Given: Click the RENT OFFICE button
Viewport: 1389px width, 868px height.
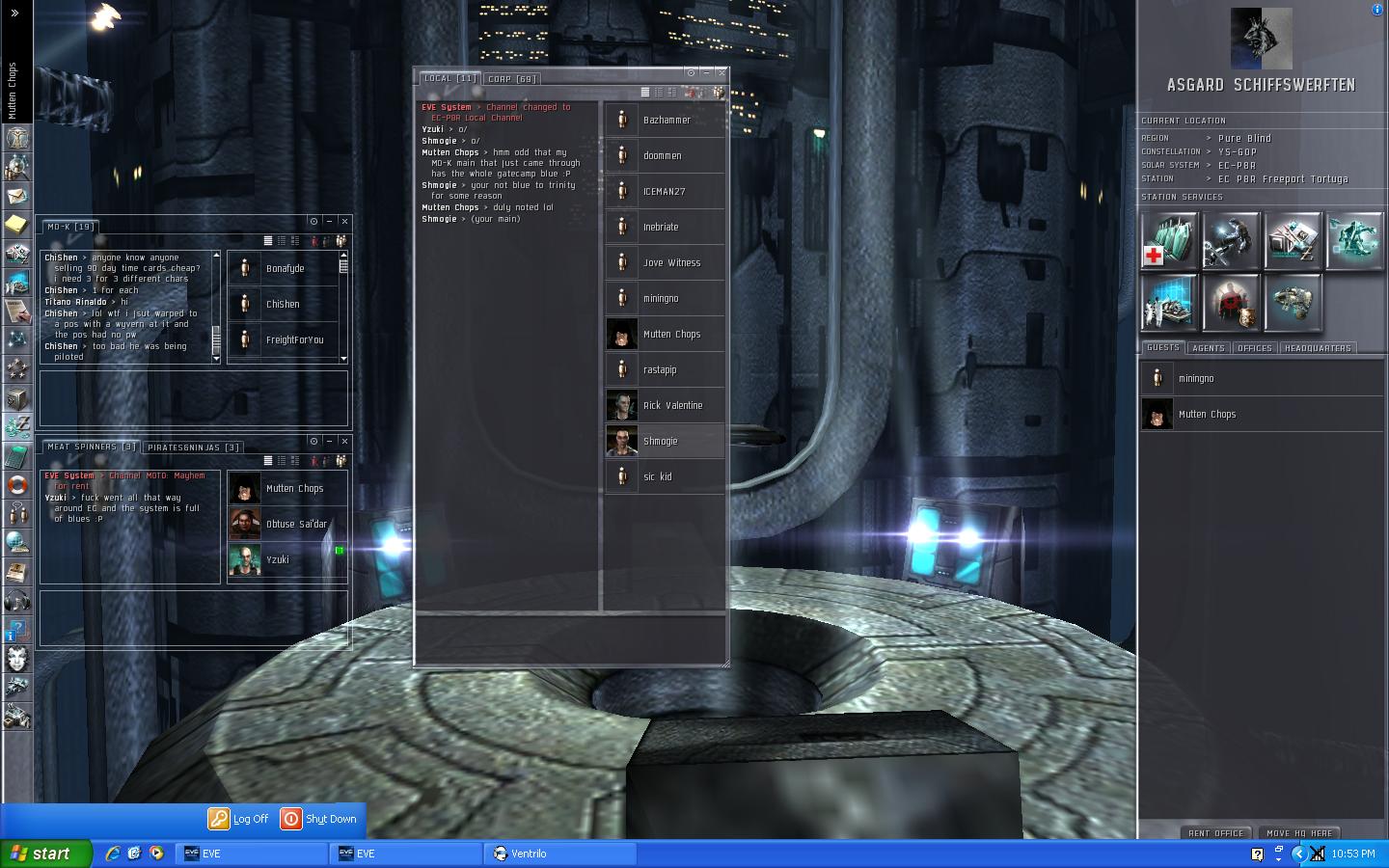Looking at the screenshot, I should point(1215,833).
